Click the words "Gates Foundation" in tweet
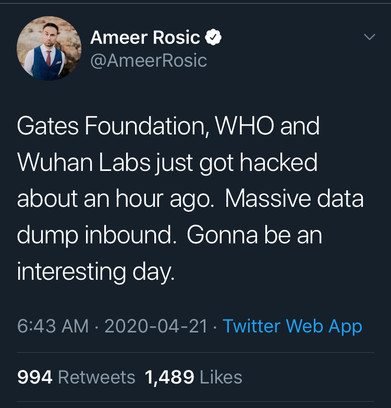The image size is (391, 408). pos(114,126)
